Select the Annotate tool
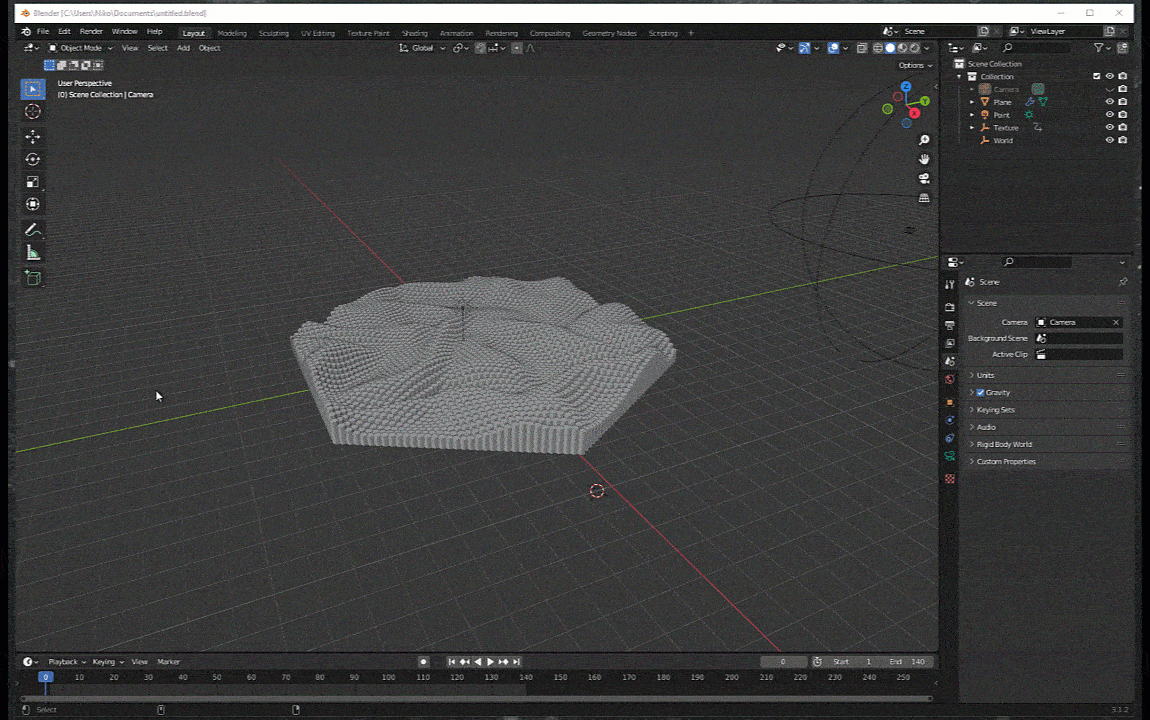 [32, 230]
